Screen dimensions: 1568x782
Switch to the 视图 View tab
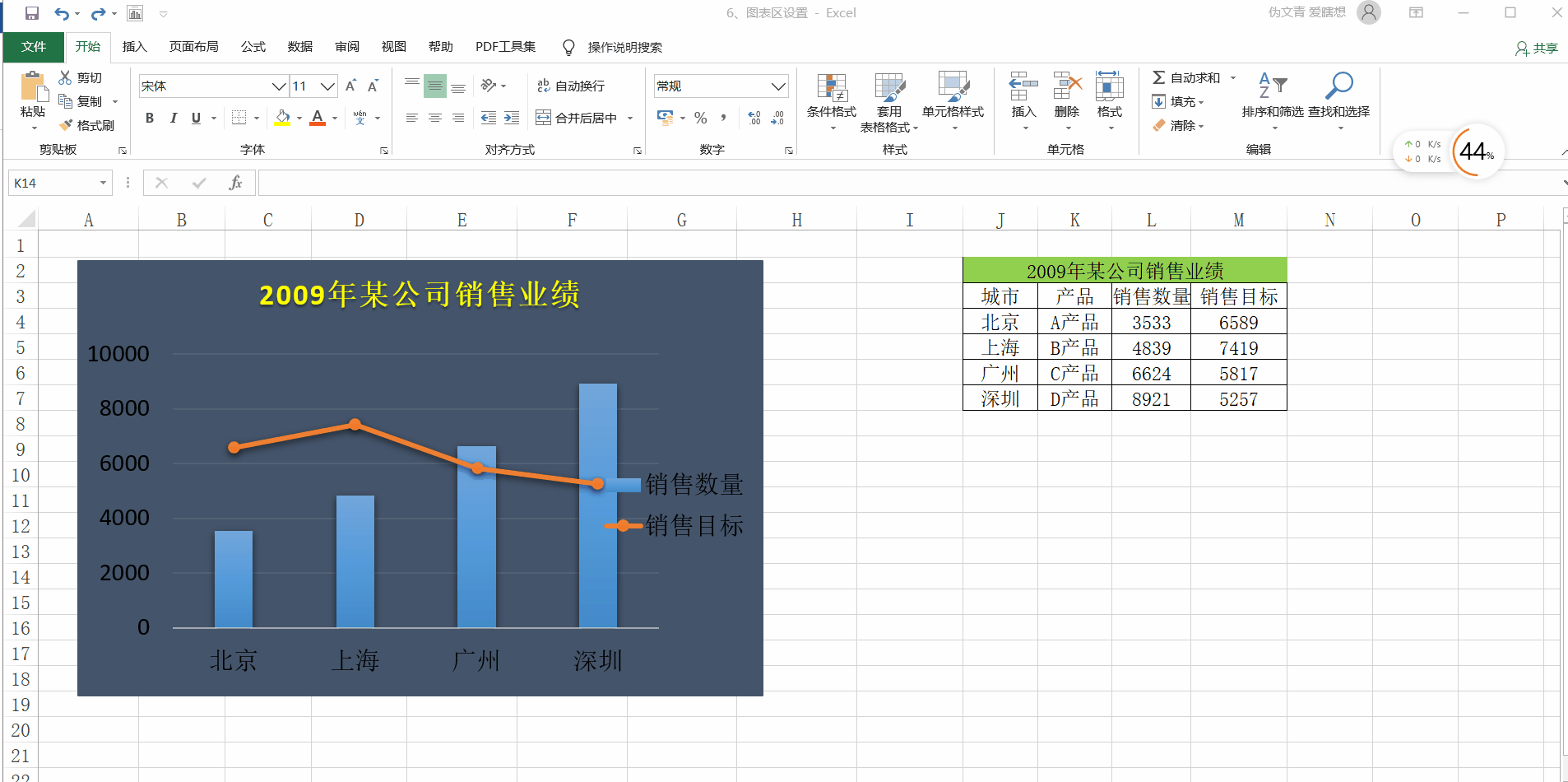pyautogui.click(x=394, y=47)
